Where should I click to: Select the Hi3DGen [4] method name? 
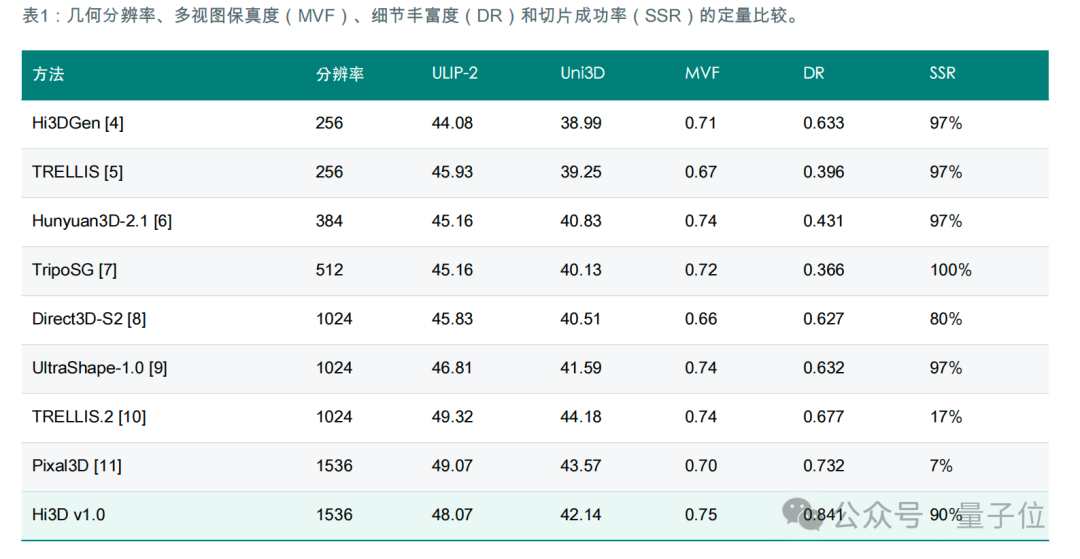coord(78,123)
